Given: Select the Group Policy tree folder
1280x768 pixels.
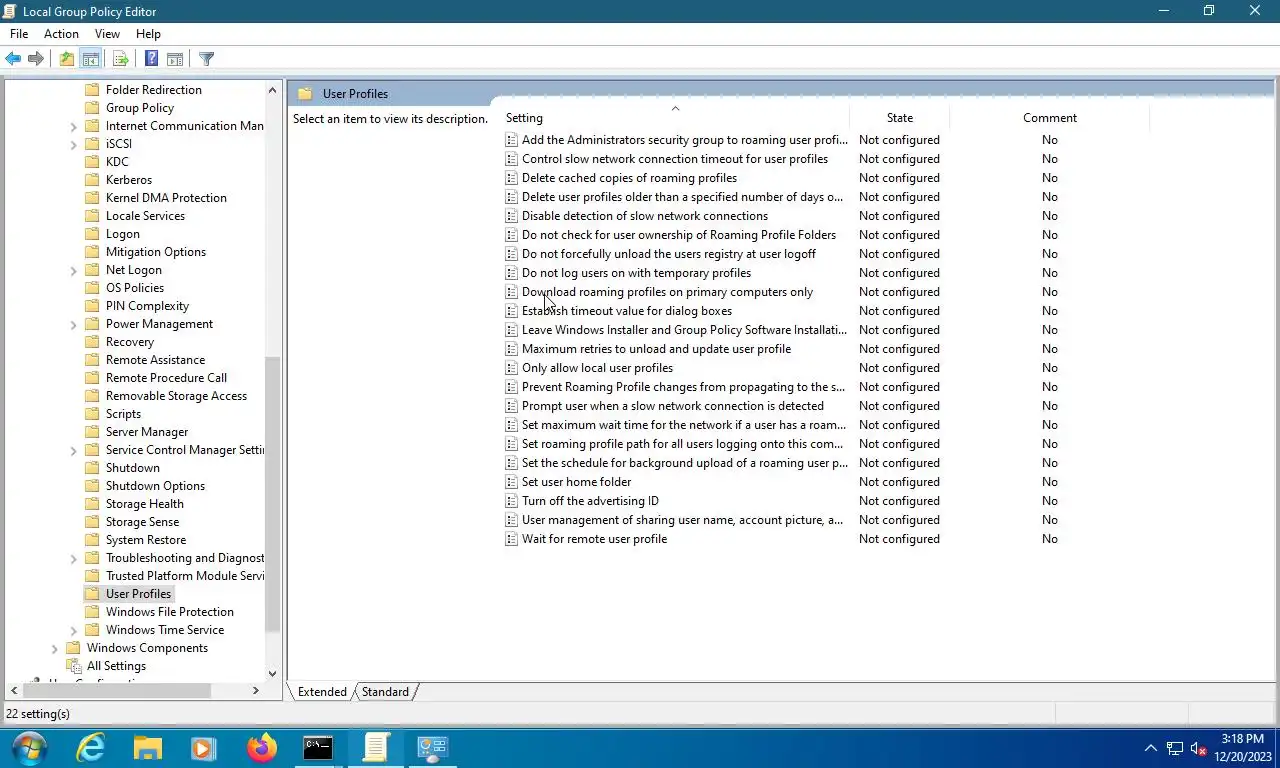Looking at the screenshot, I should [x=140, y=108].
